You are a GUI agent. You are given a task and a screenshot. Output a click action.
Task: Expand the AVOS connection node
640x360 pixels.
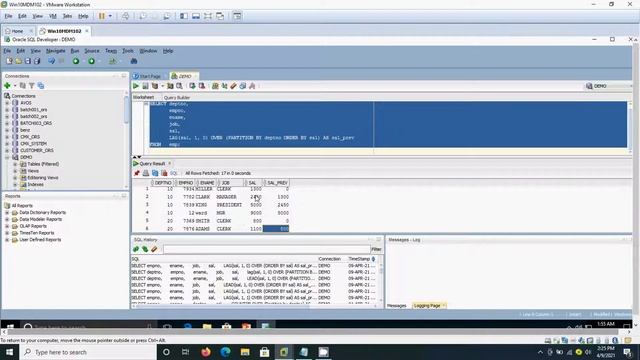[7, 103]
